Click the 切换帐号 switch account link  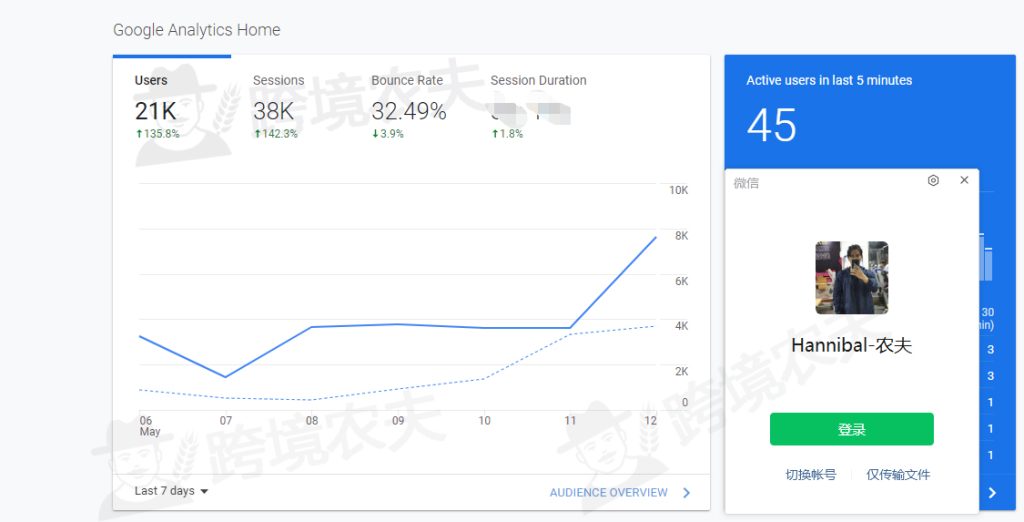pyautogui.click(x=810, y=475)
